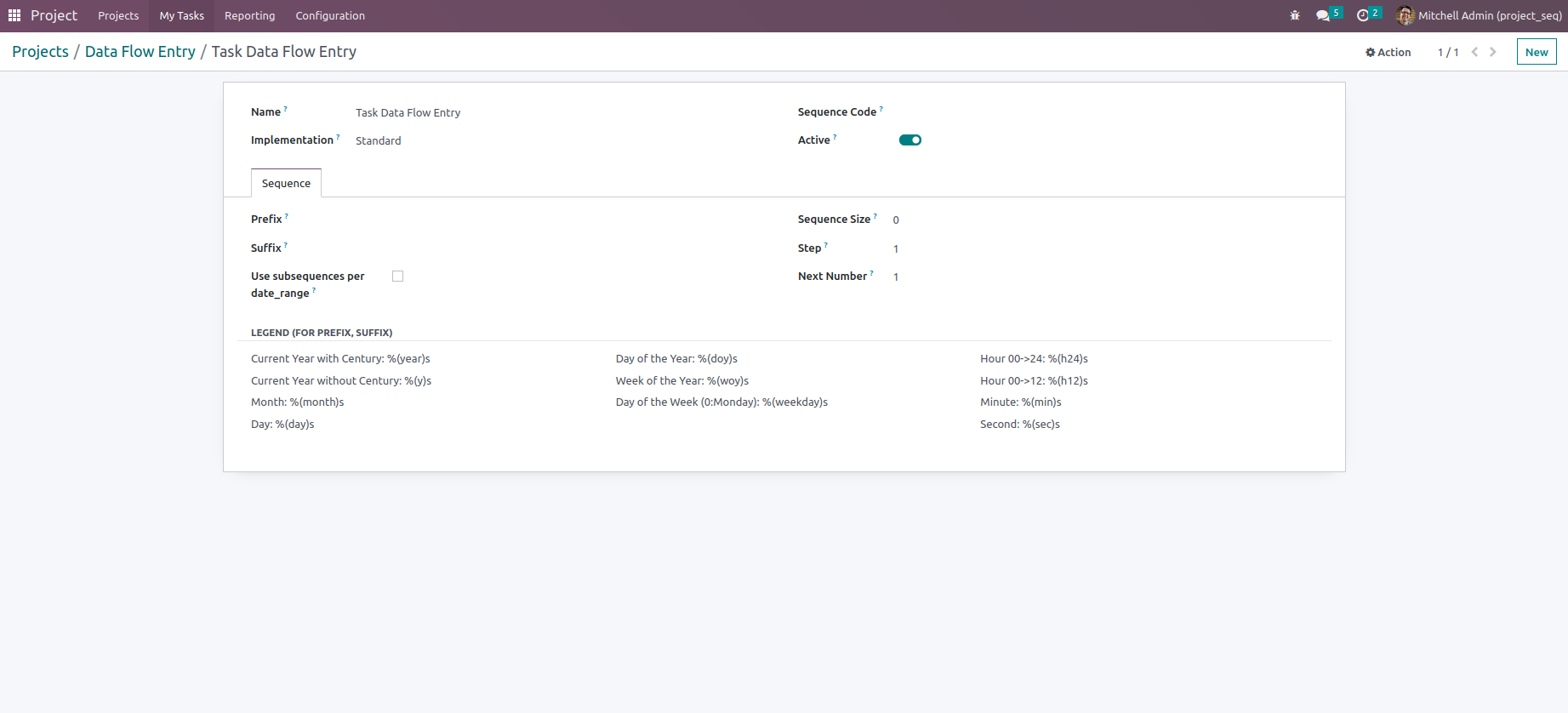Open the My Tasks menu
Screen dimensions: 1568x713
182,15
